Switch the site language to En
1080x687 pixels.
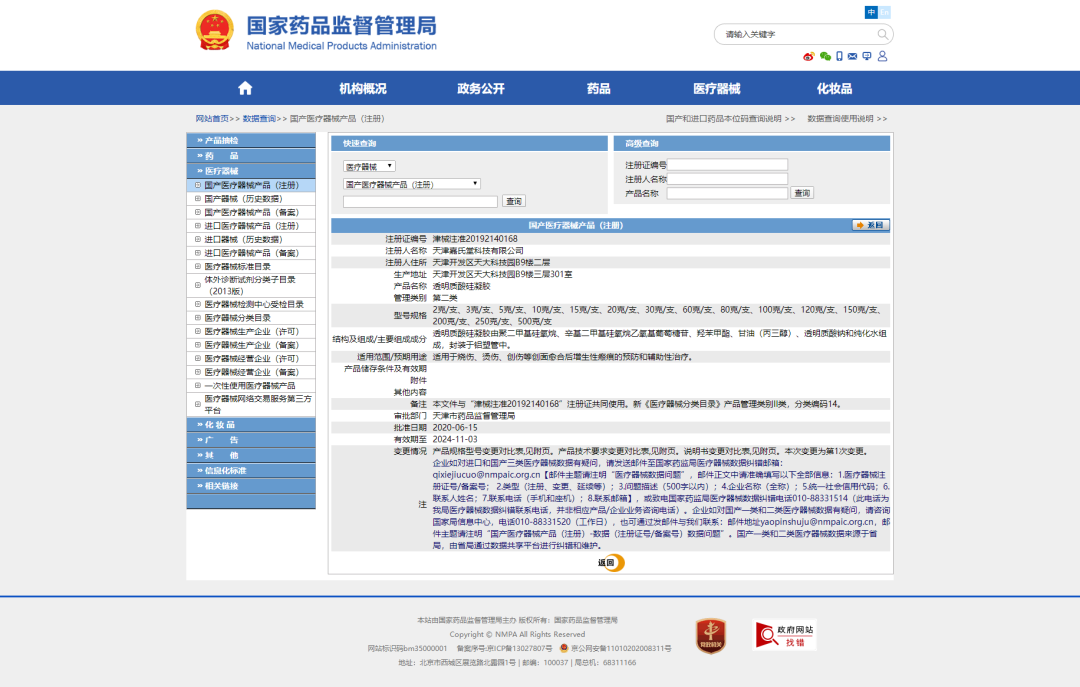884,12
